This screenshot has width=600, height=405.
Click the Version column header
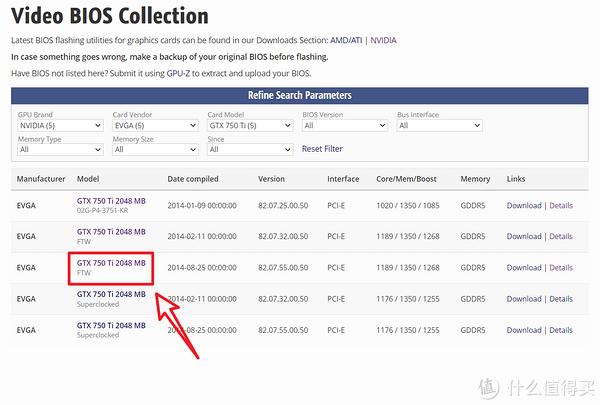(271, 179)
